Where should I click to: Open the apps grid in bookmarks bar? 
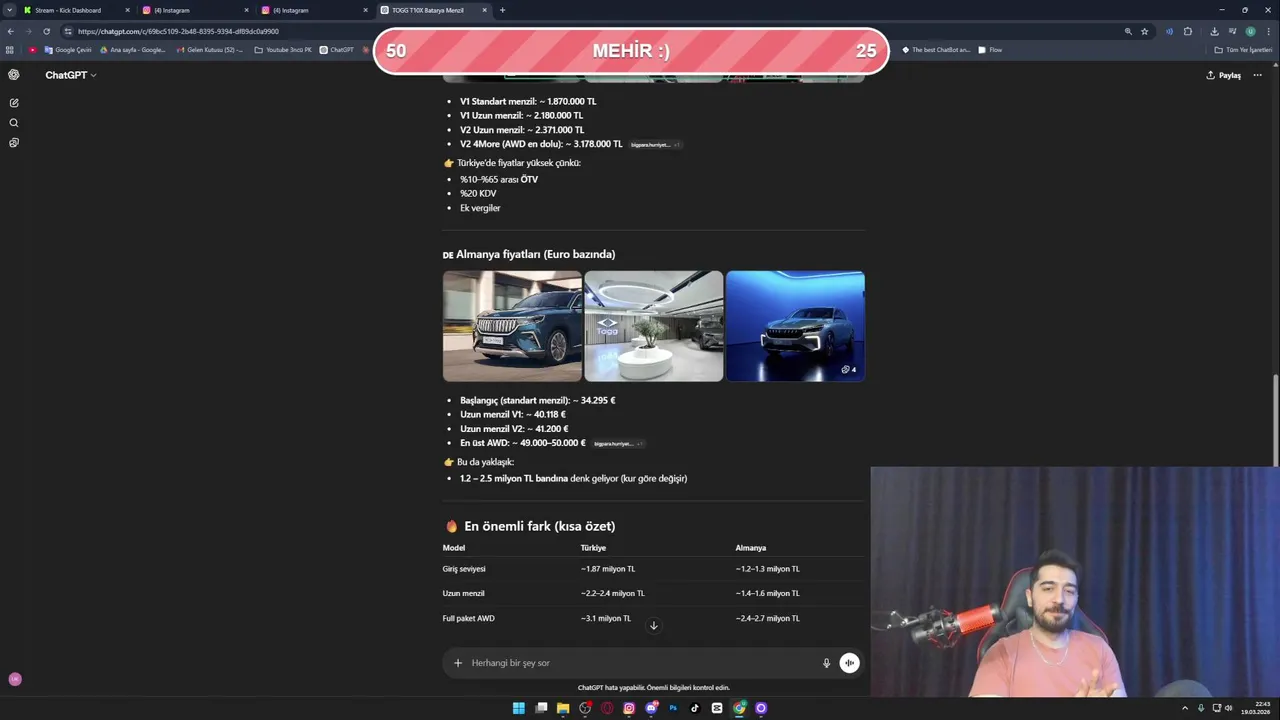10,50
